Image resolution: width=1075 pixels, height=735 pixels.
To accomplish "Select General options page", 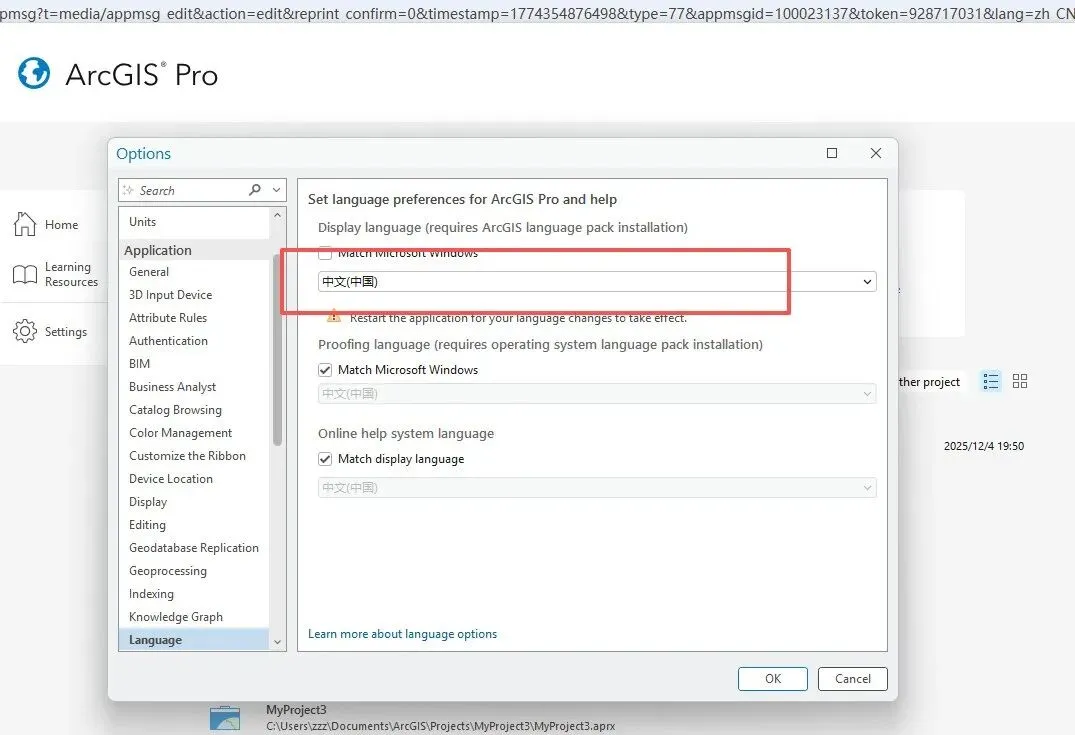I will pyautogui.click(x=149, y=272).
